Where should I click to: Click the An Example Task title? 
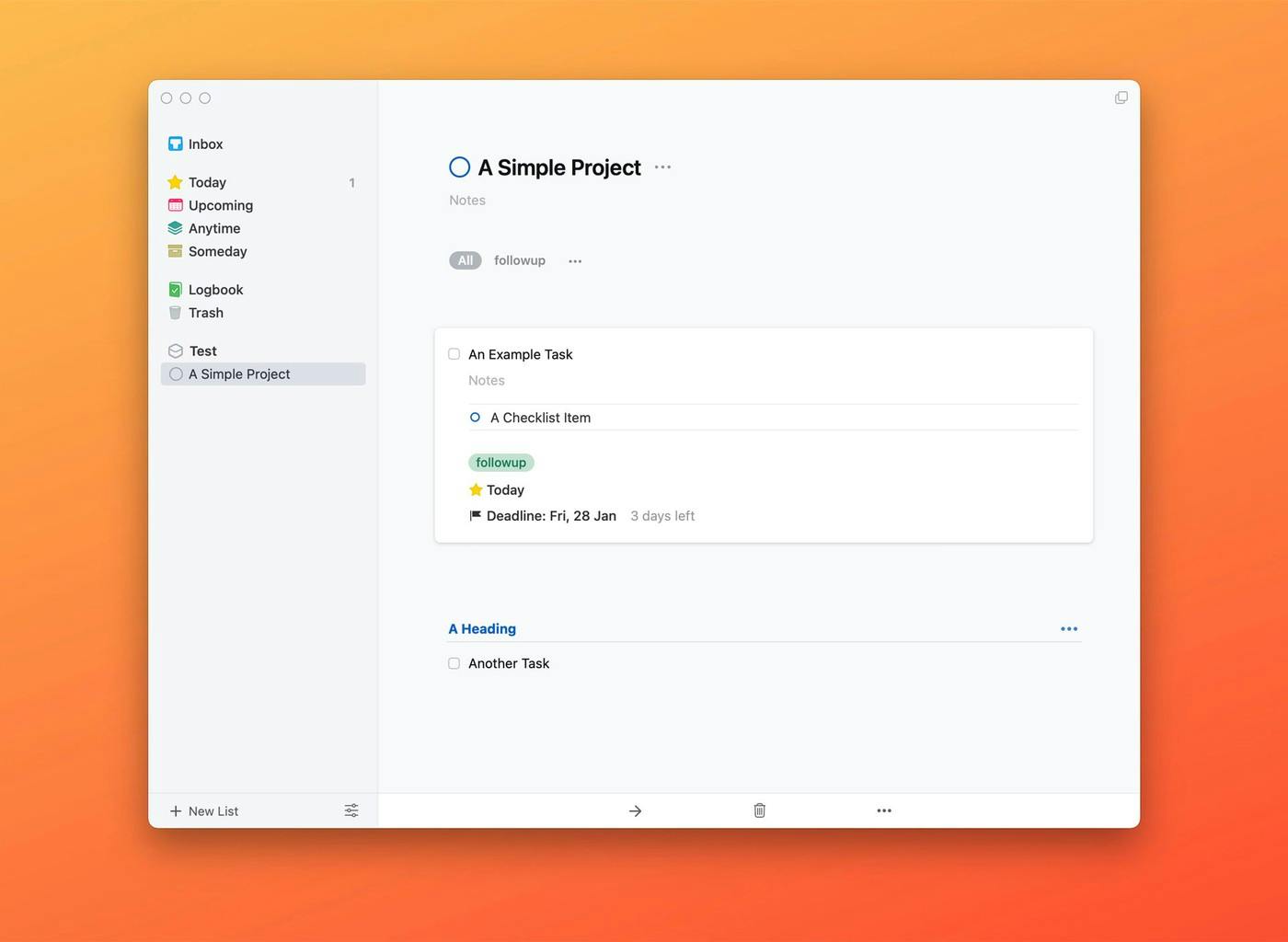click(x=521, y=354)
